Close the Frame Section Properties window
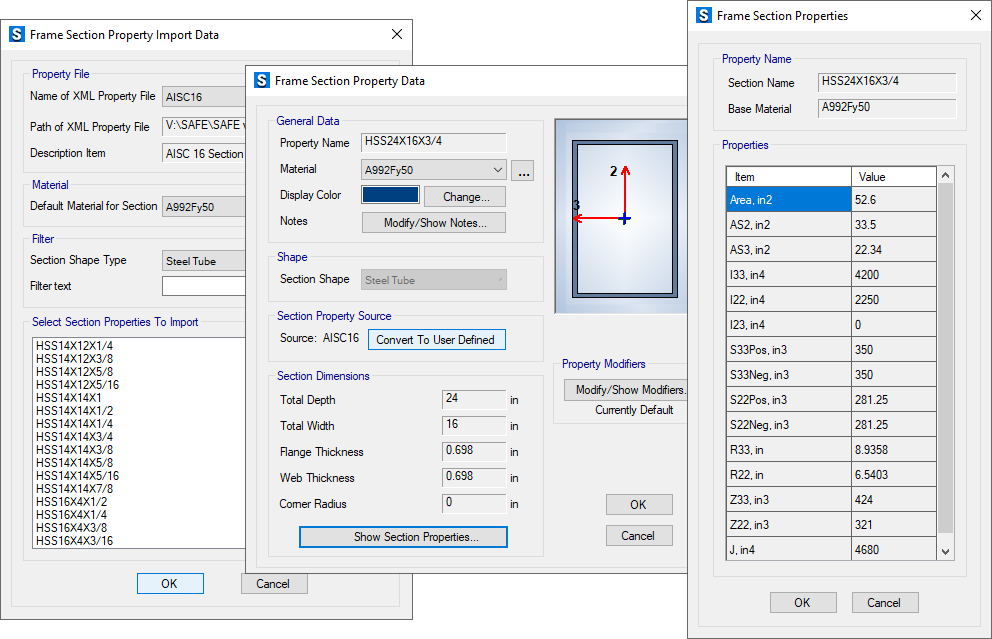Image resolution: width=992 pixels, height=639 pixels. click(x=975, y=15)
